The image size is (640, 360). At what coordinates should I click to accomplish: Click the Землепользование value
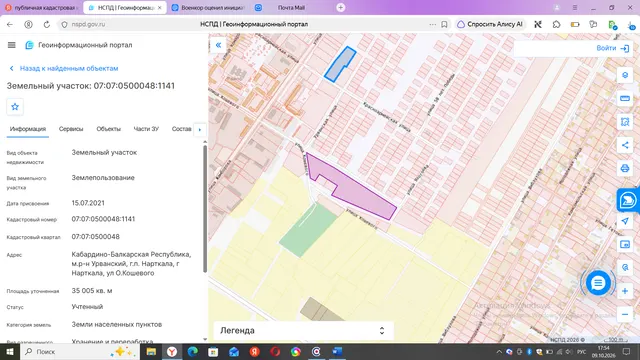pyautogui.click(x=103, y=178)
